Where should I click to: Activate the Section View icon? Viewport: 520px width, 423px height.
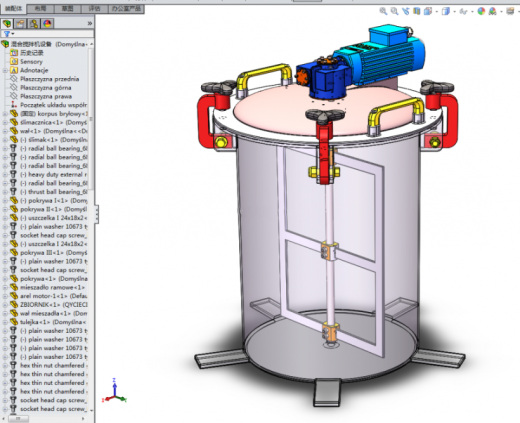point(417,11)
